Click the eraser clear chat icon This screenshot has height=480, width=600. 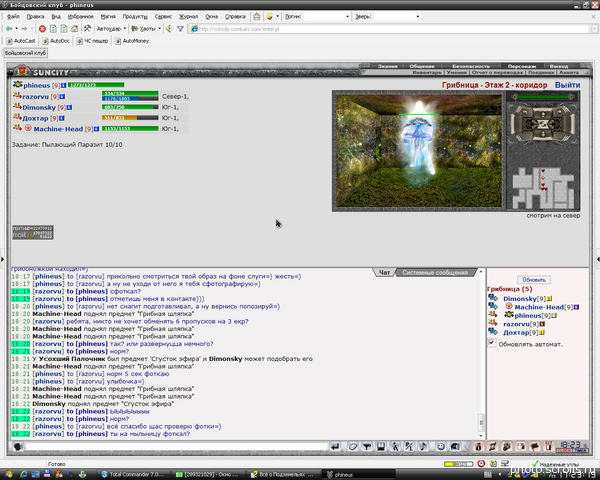pos(352,446)
